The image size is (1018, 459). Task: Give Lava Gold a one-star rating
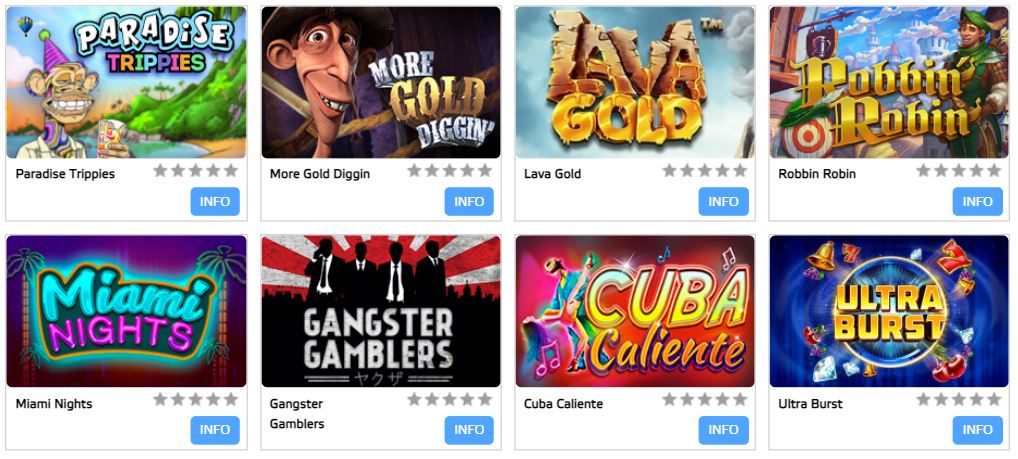[x=669, y=171]
